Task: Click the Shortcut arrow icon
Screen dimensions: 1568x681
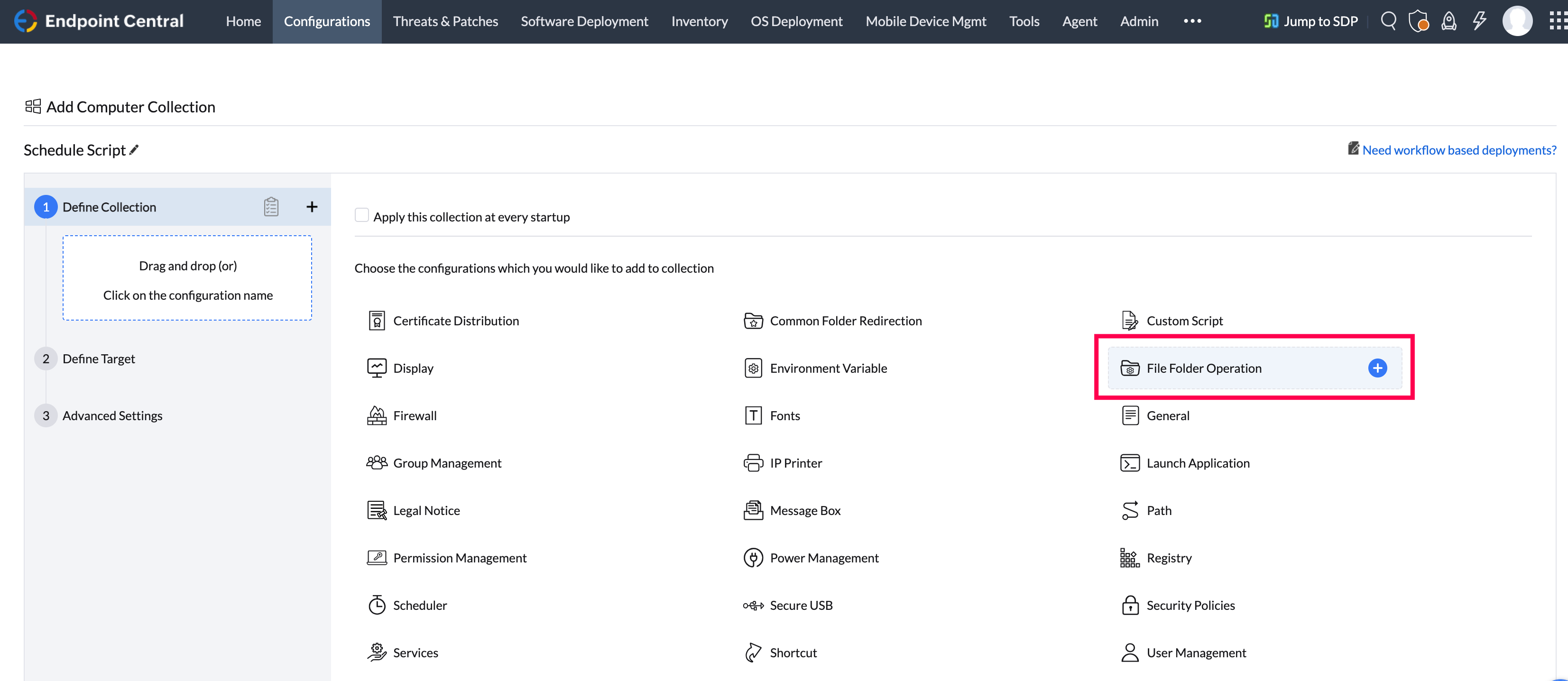Action: tap(754, 653)
